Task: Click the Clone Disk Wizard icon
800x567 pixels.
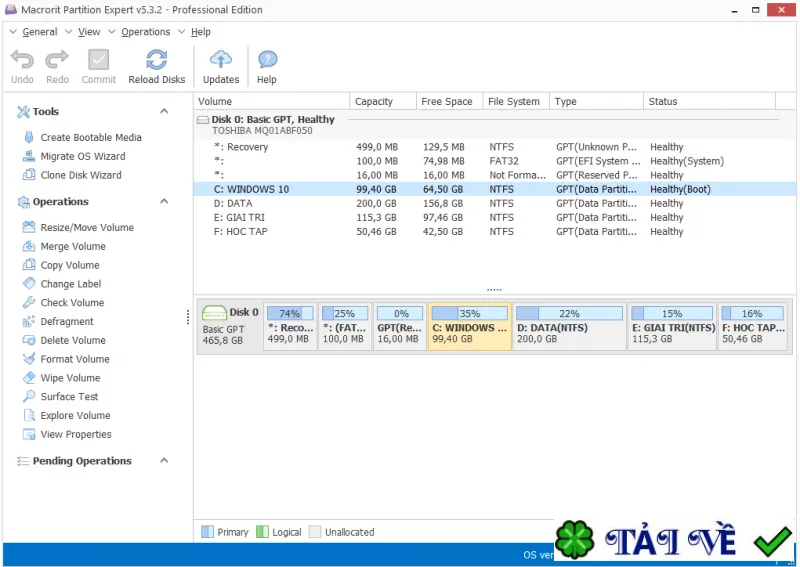Action: (x=29, y=175)
